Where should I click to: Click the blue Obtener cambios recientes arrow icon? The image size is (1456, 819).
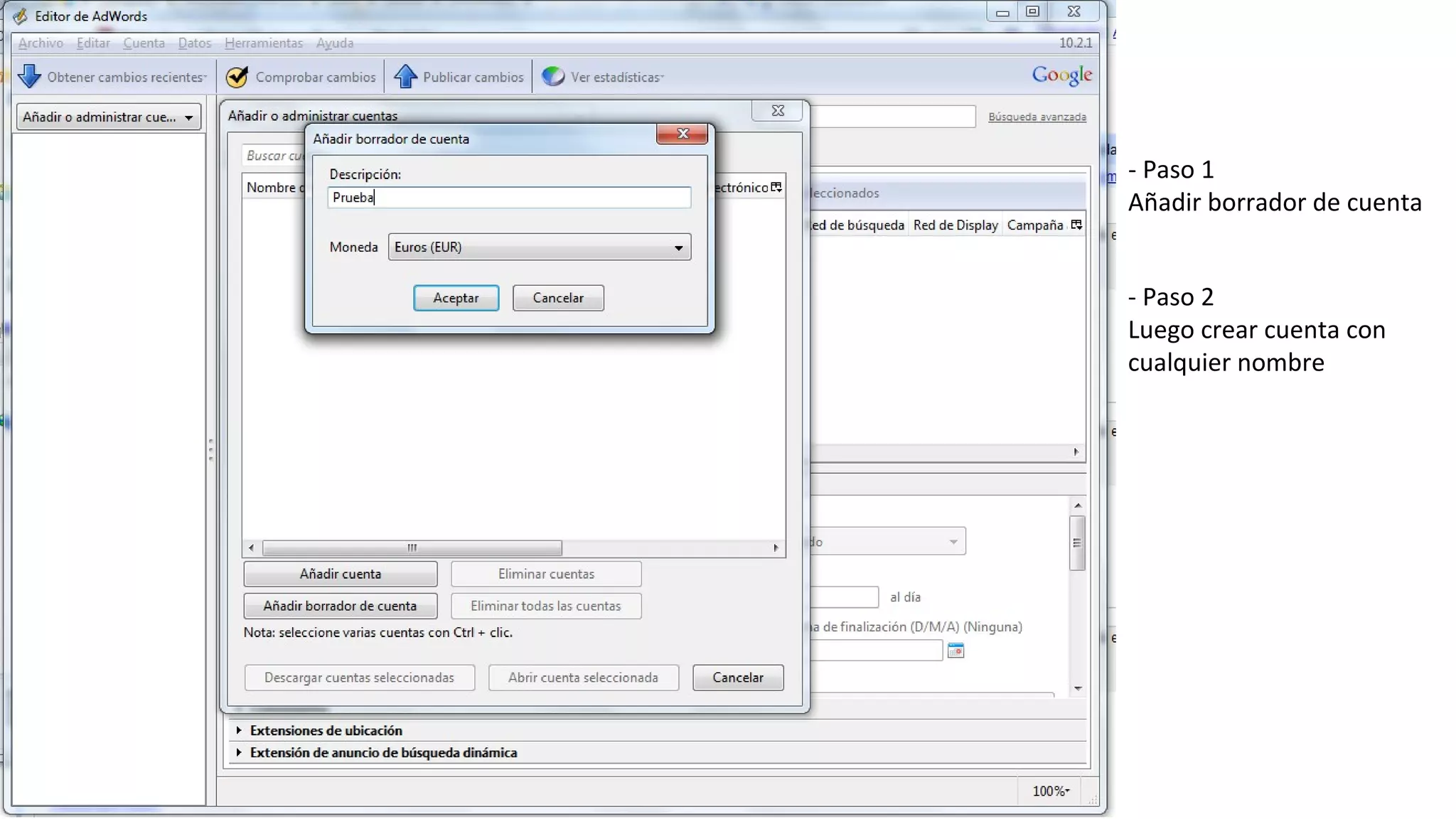pos(29,76)
